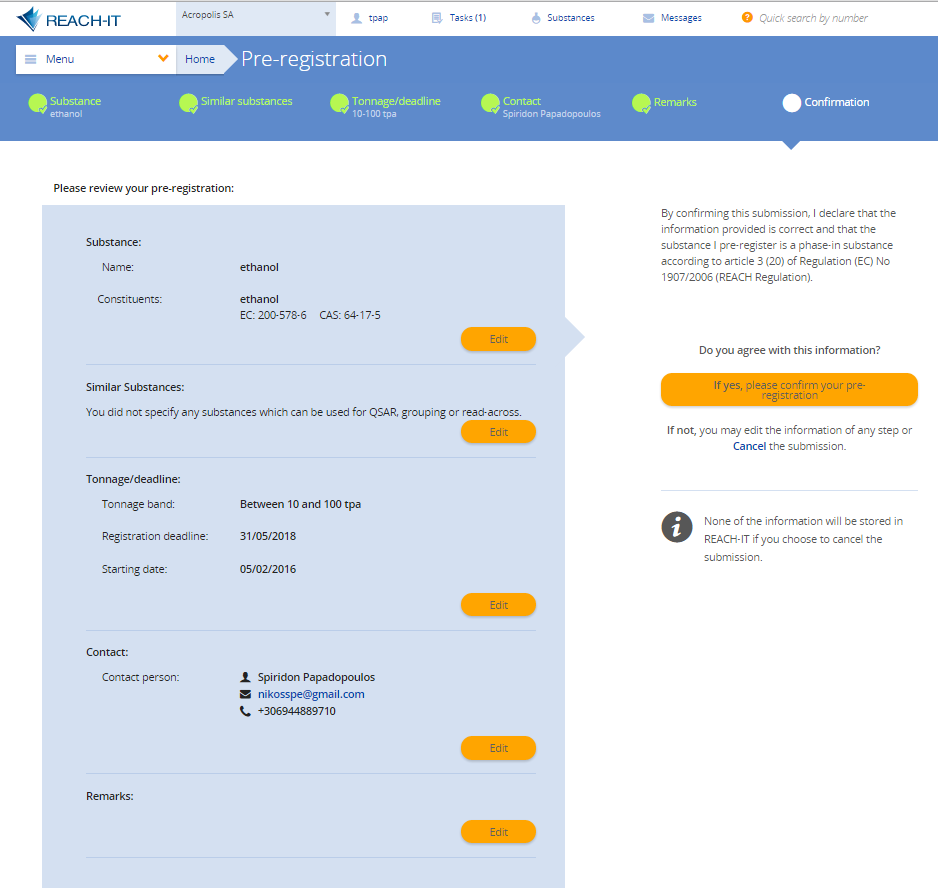Open the Substances menu item

[x=571, y=18]
